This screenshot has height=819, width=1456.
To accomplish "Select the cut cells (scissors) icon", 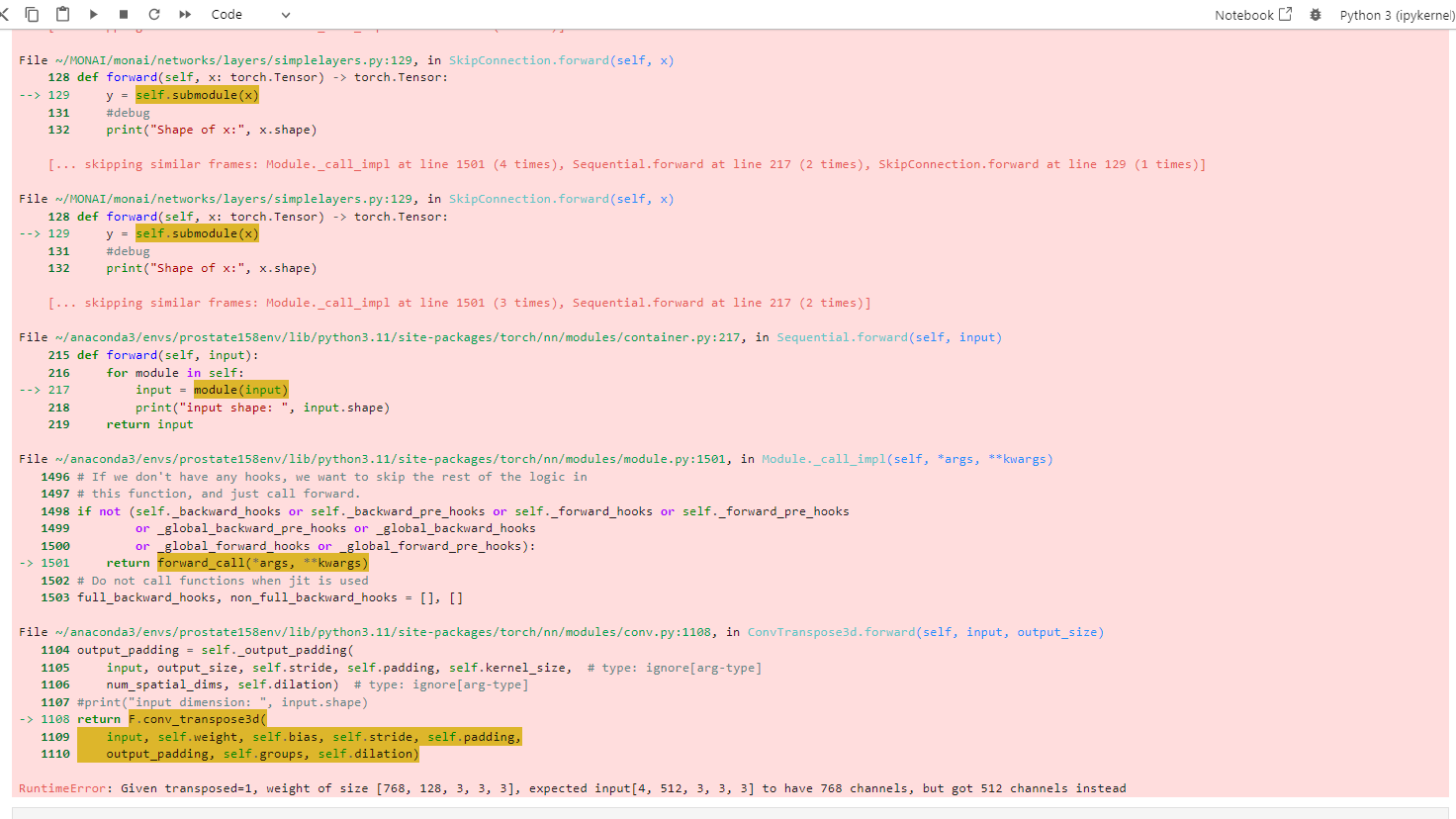I will (x=6, y=14).
